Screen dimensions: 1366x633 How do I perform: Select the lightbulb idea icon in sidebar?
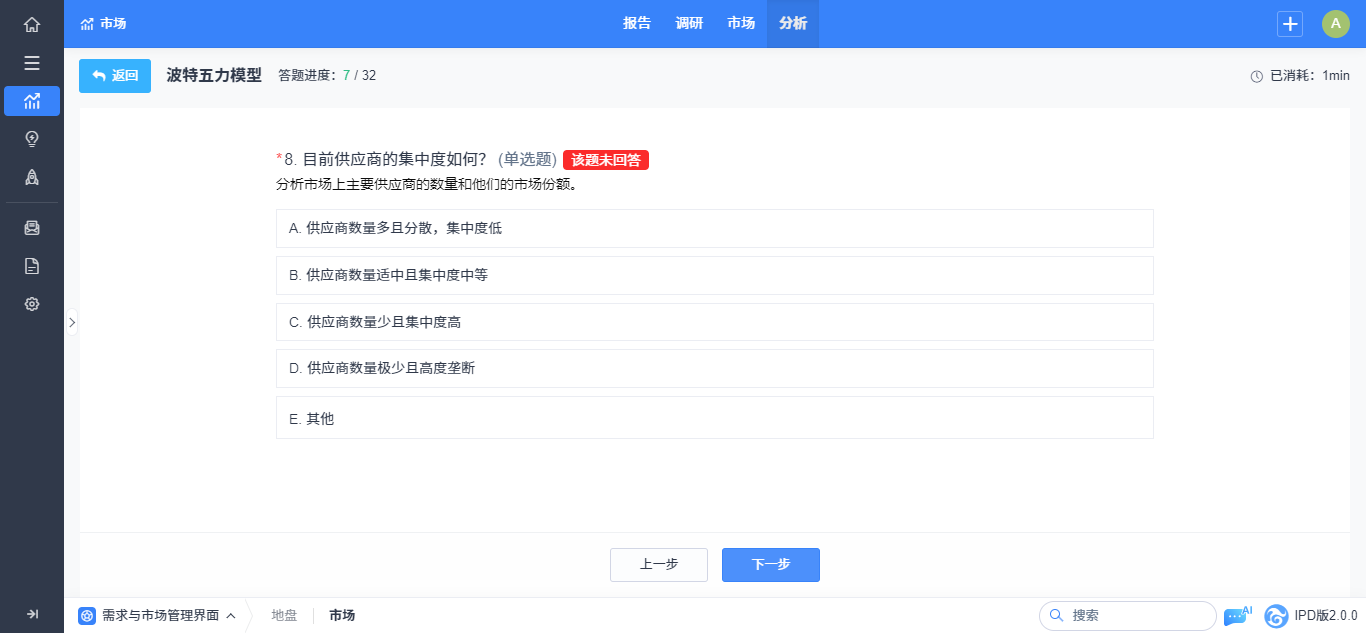tap(32, 139)
